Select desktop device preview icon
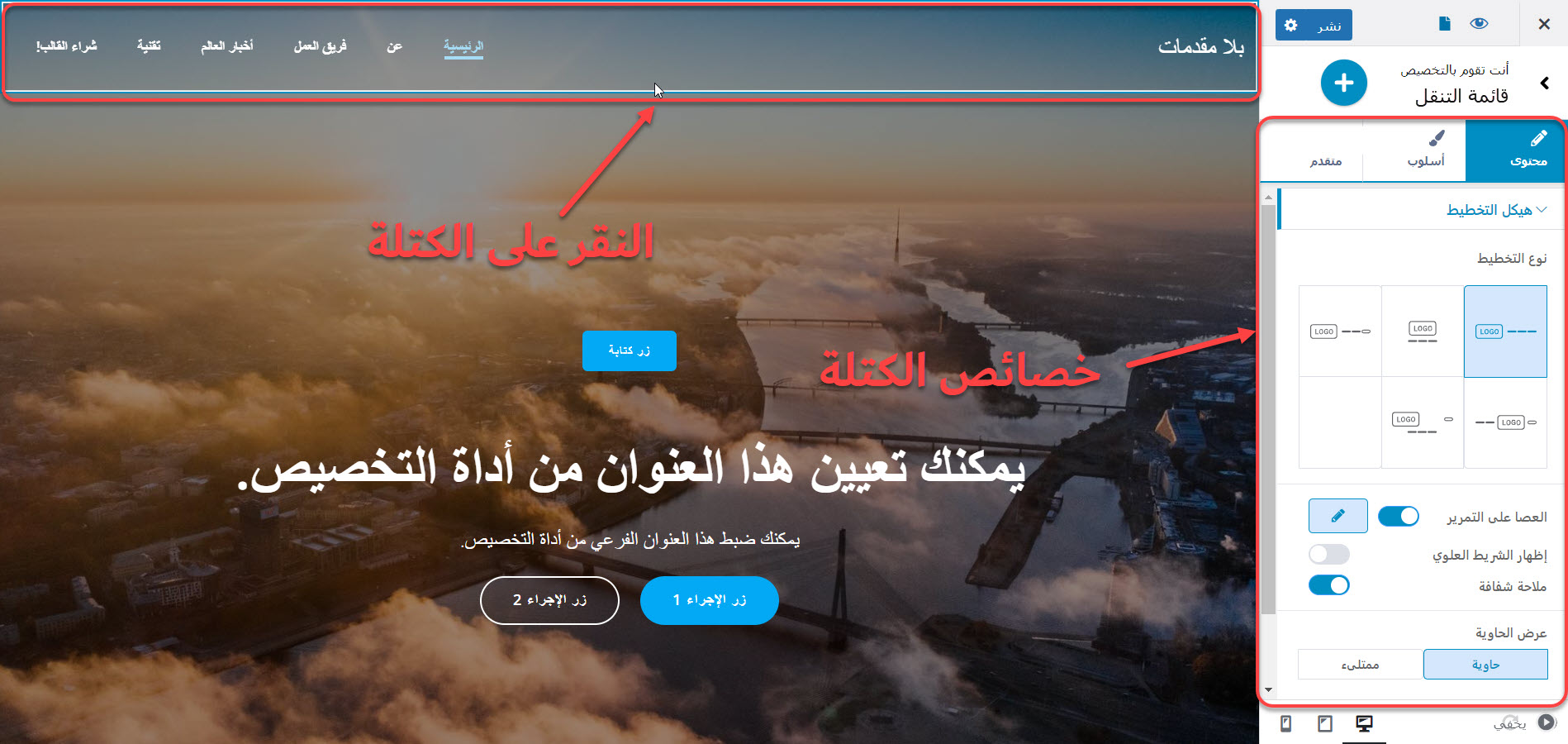The height and width of the screenshot is (744, 1568). (1365, 724)
